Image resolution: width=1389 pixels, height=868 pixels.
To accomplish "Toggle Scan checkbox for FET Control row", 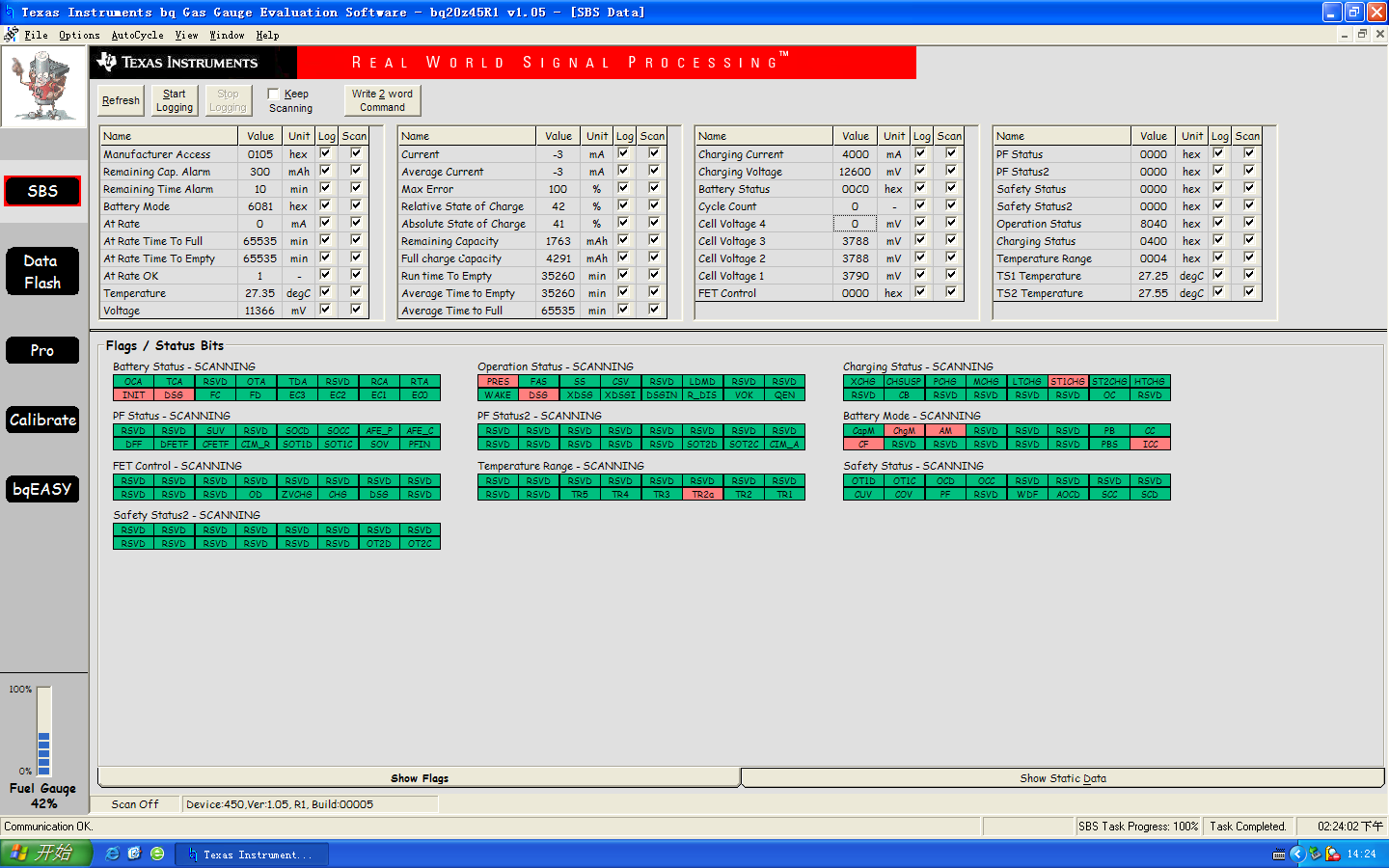I will 951,292.
